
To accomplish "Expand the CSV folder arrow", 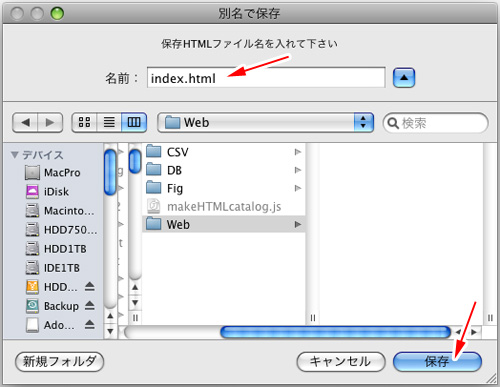I will (x=298, y=152).
